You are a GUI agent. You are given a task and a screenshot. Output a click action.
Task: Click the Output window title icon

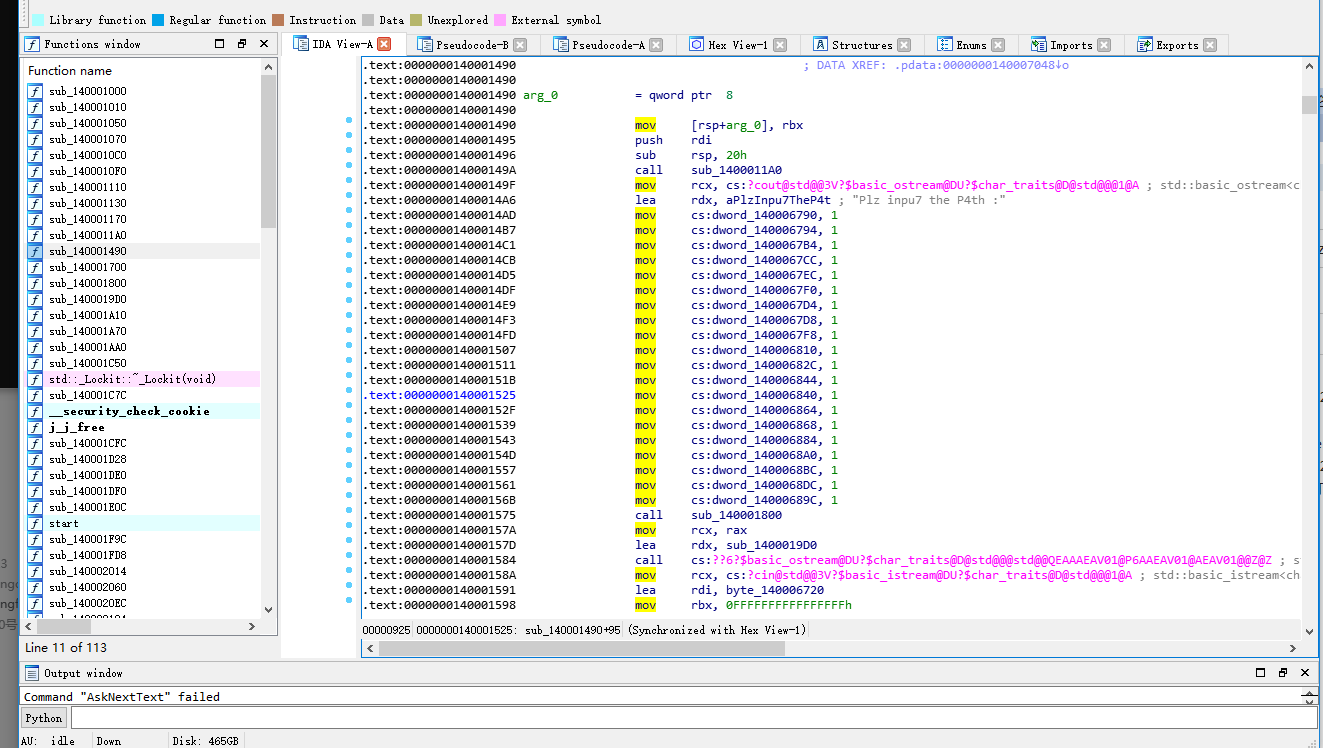tap(32, 673)
